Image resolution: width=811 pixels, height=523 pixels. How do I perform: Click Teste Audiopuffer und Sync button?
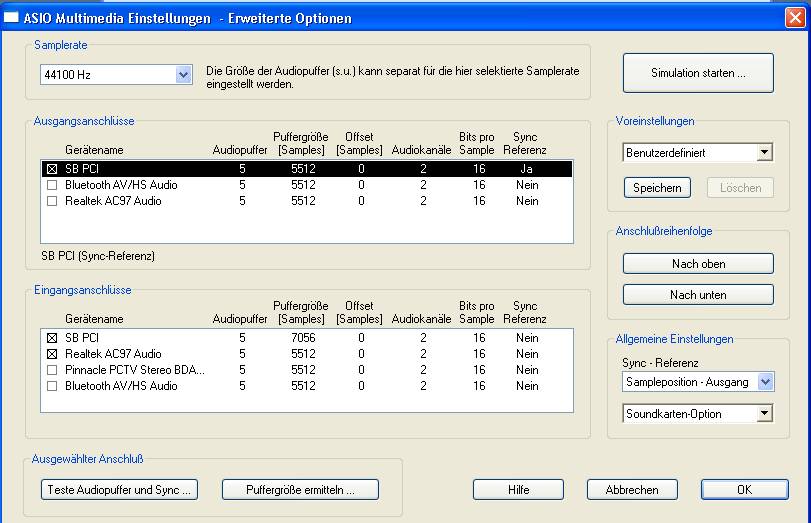[119, 490]
